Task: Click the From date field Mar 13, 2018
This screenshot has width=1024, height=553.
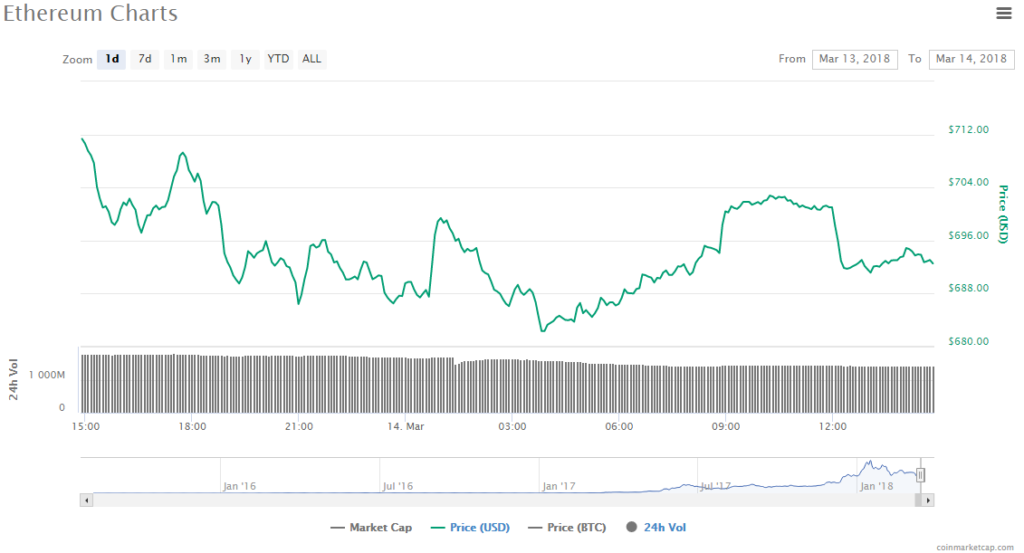Action: pos(855,59)
